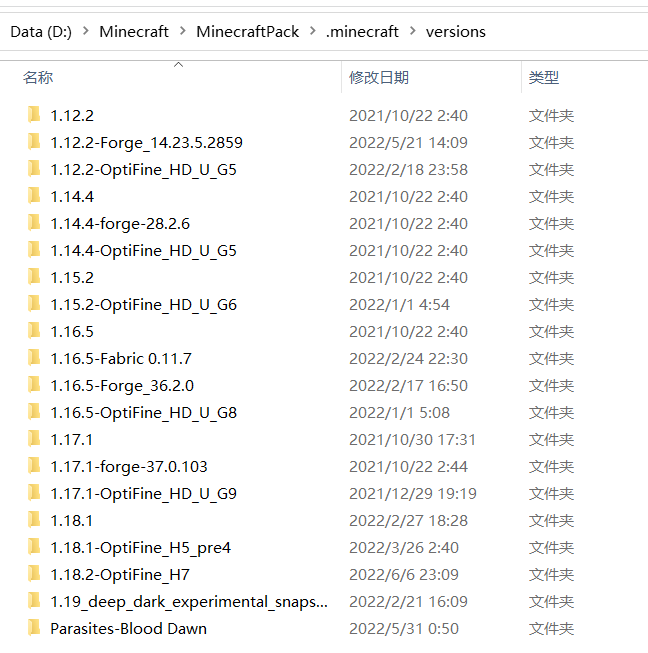The width and height of the screenshot is (648, 653).
Task: Select 1.16.5-Forge_36.2.0 folder name
Action: click(x=122, y=386)
